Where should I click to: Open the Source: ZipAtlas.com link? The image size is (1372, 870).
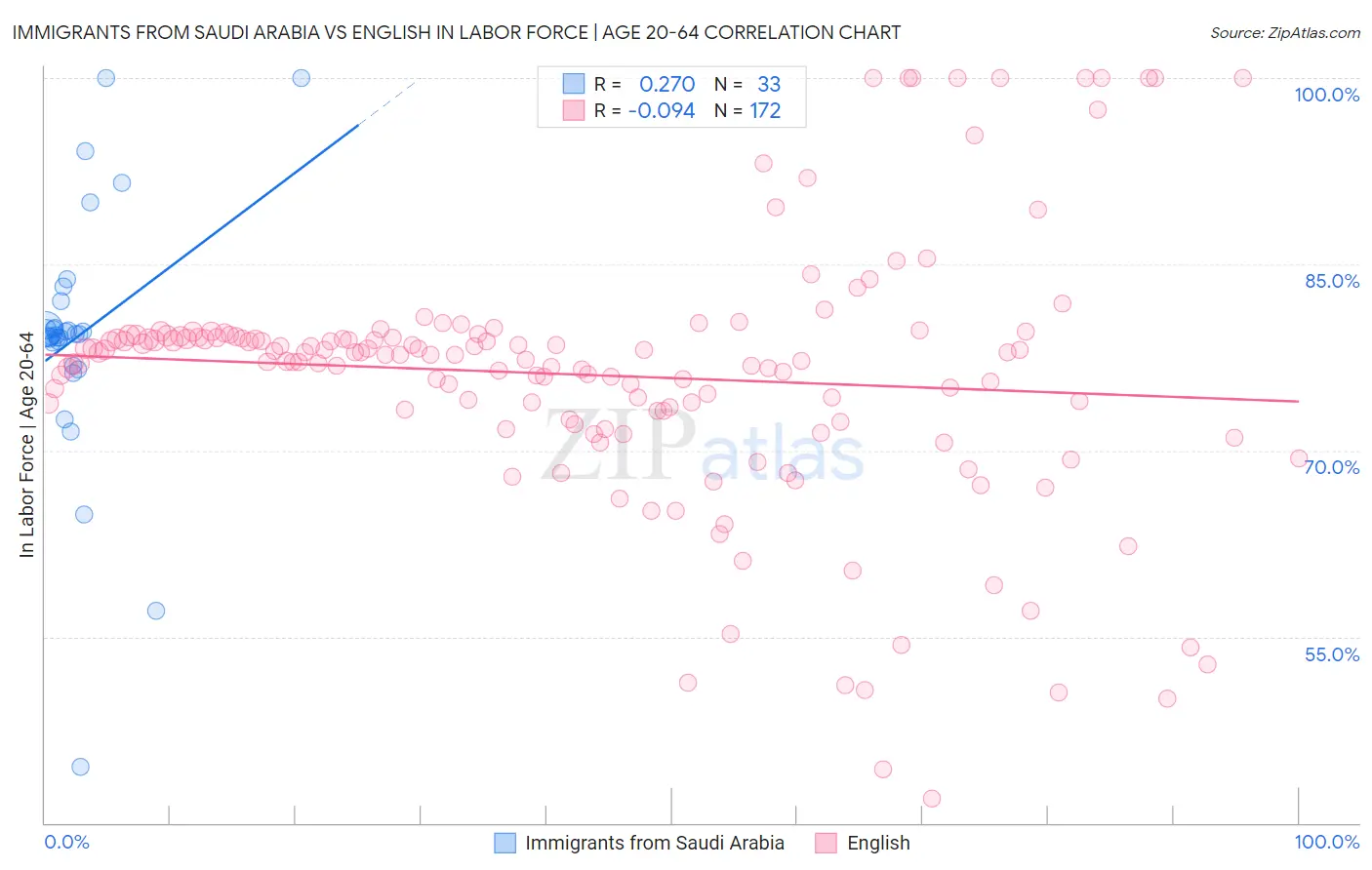point(1284,32)
